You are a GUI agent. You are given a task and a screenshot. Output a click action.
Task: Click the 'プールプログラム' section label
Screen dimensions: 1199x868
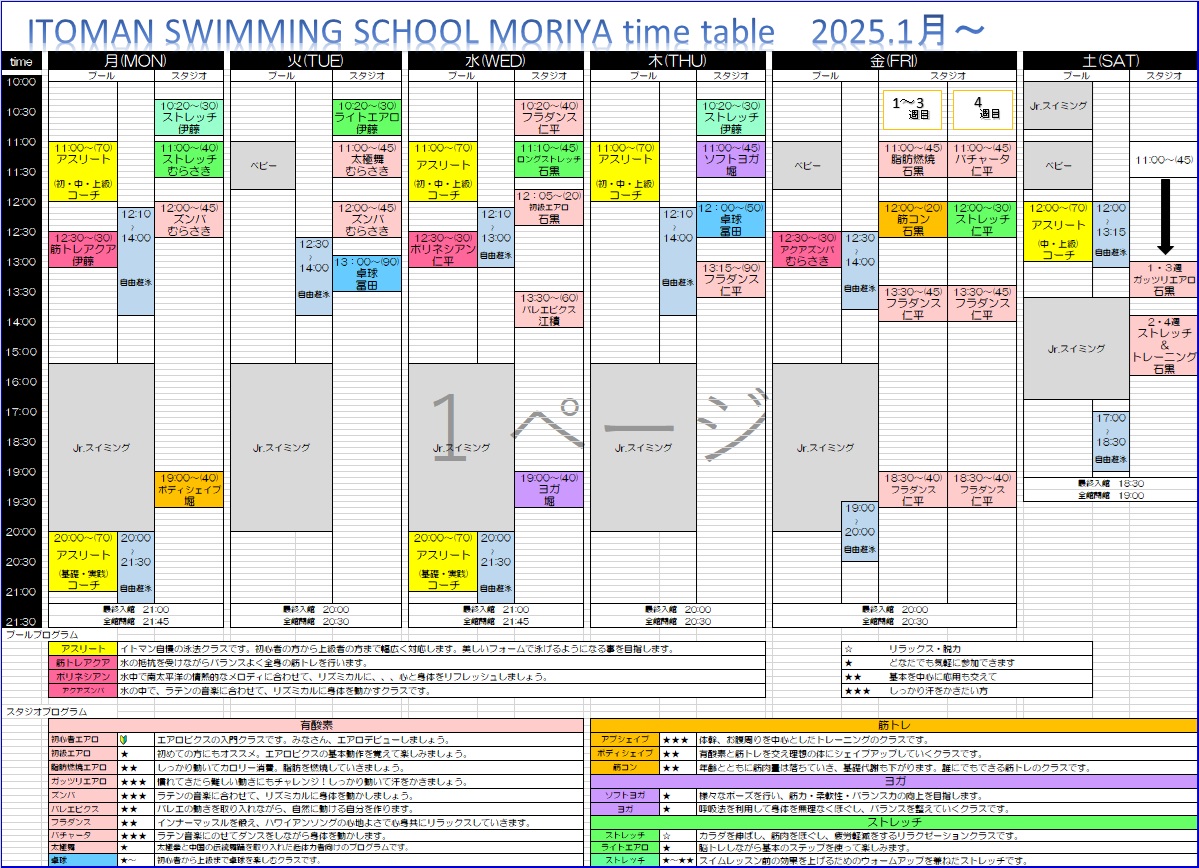[x=42, y=635]
